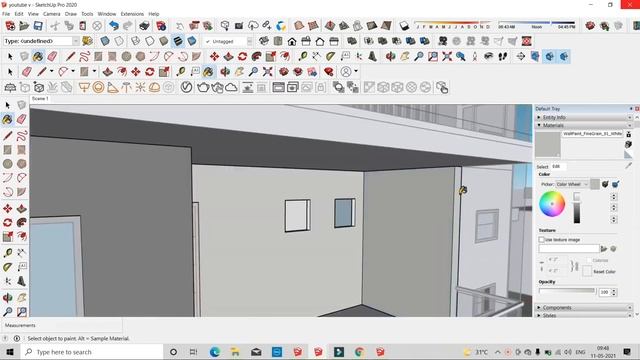Expand the Components panel
Screen dimensions: 640x360
pyautogui.click(x=584, y=307)
